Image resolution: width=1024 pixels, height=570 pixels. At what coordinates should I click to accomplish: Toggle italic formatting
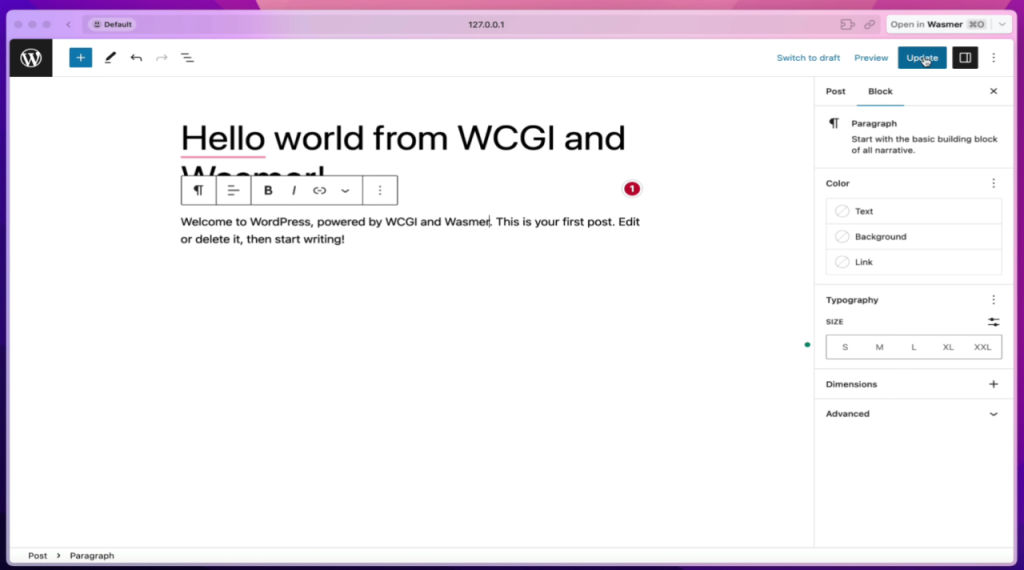click(x=294, y=190)
